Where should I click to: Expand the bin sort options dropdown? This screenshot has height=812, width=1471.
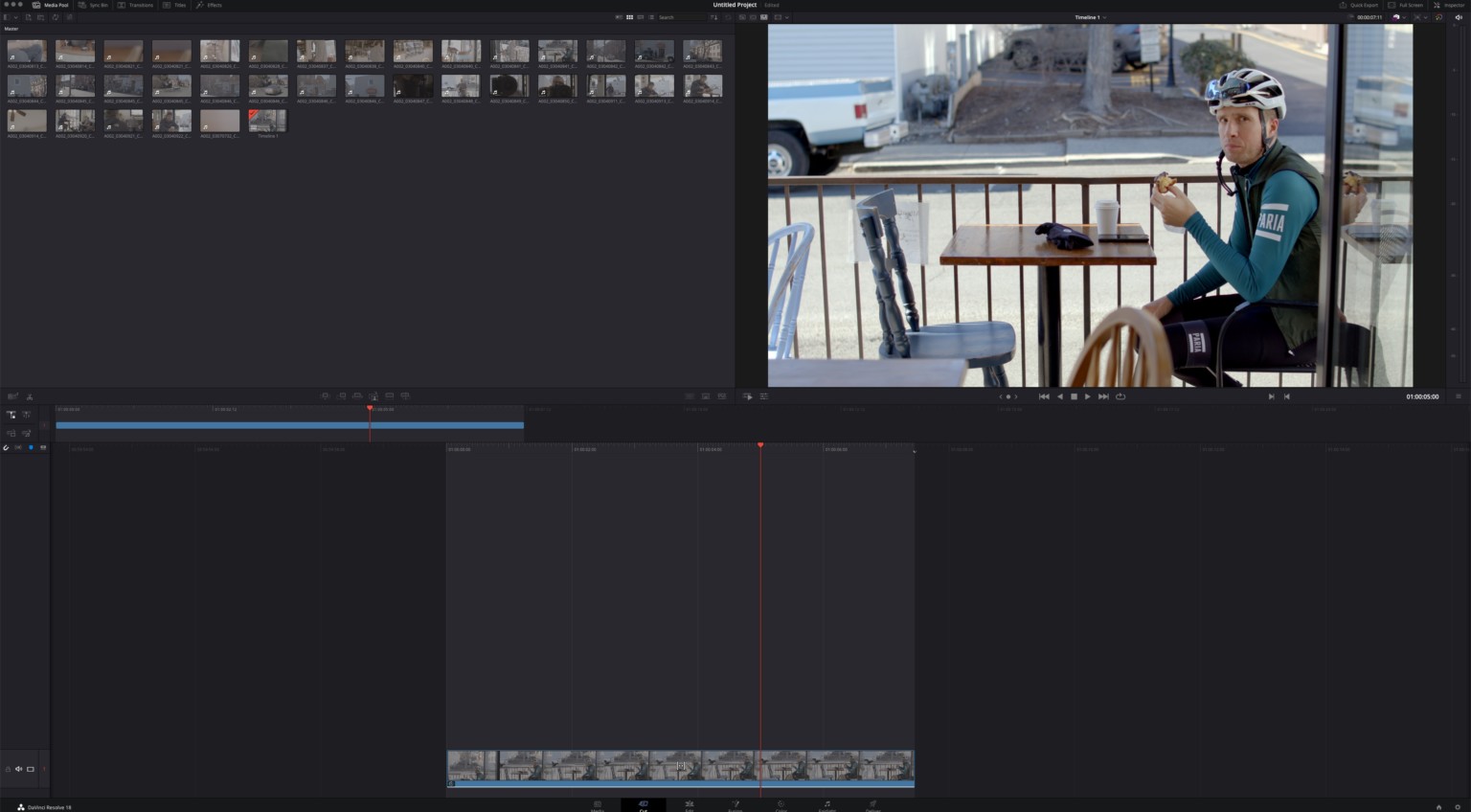[x=714, y=17]
